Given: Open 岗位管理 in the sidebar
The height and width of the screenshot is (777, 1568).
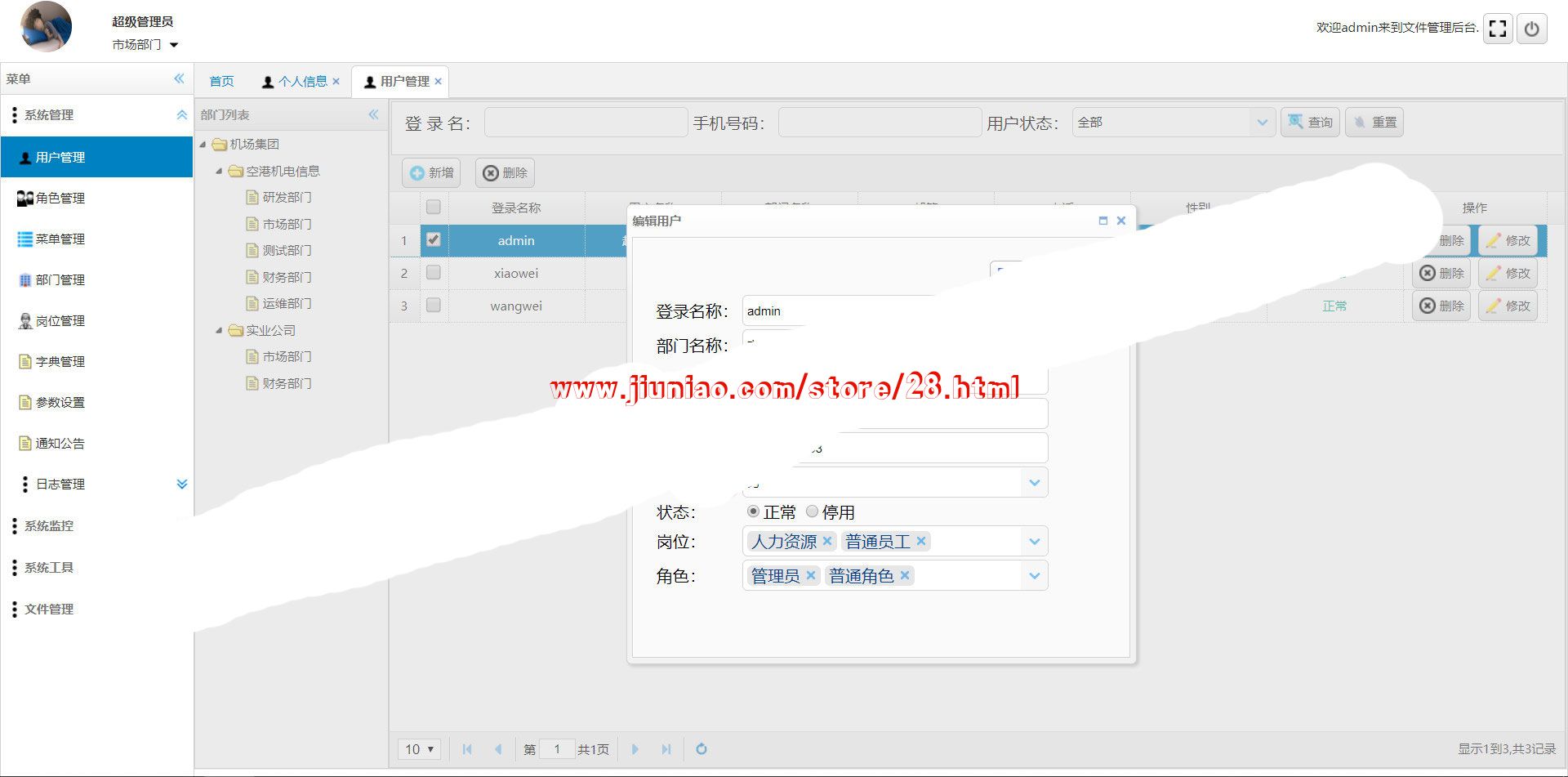Looking at the screenshot, I should (x=96, y=320).
